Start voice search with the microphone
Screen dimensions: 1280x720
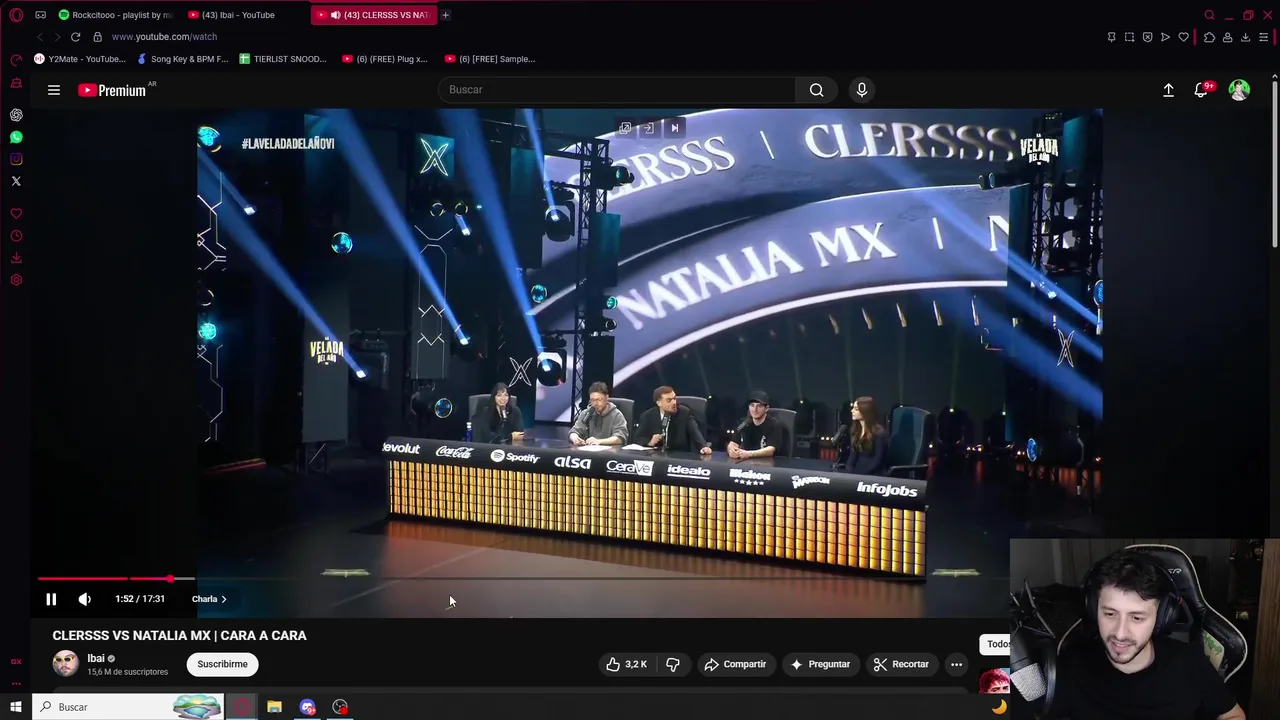click(x=861, y=90)
